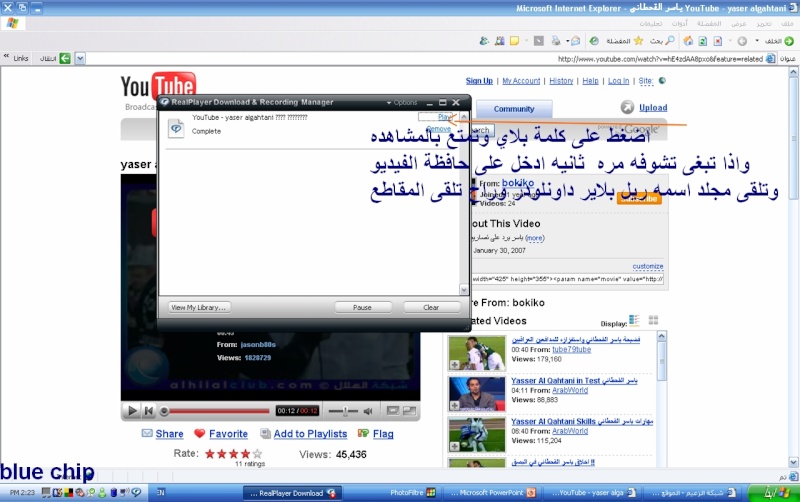Viewport: 800px width, 502px height.
Task: Click the Site globe icon in header
Action: 662,80
